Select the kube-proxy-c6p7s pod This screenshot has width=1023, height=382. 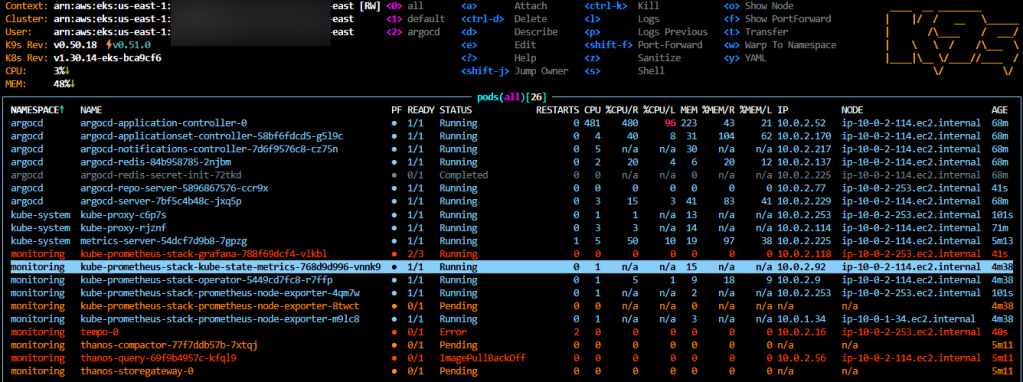pos(511,214)
